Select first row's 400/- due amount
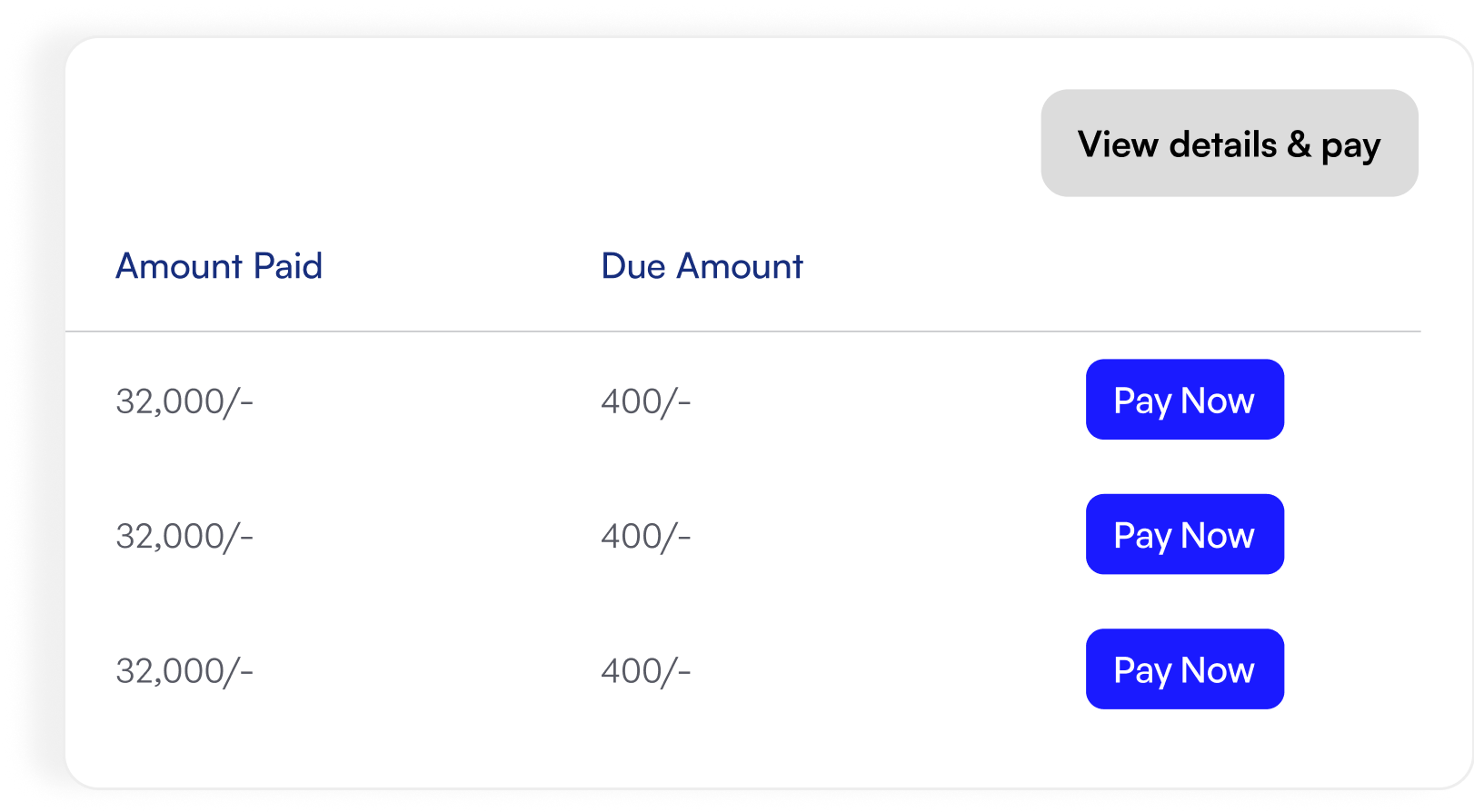Viewport: 1474px width, 812px height. [646, 401]
